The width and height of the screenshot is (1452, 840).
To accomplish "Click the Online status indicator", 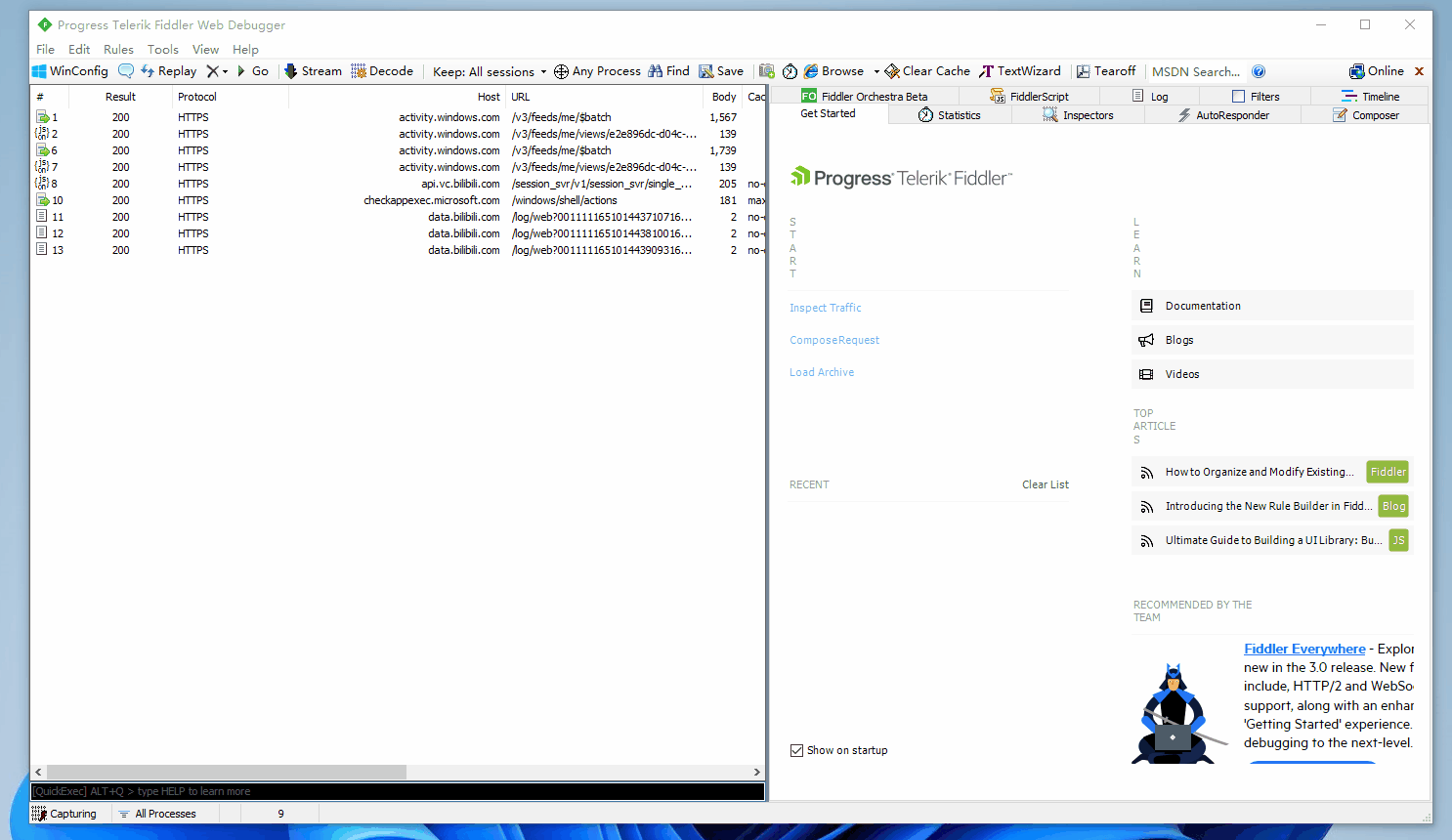I will click(x=1377, y=71).
